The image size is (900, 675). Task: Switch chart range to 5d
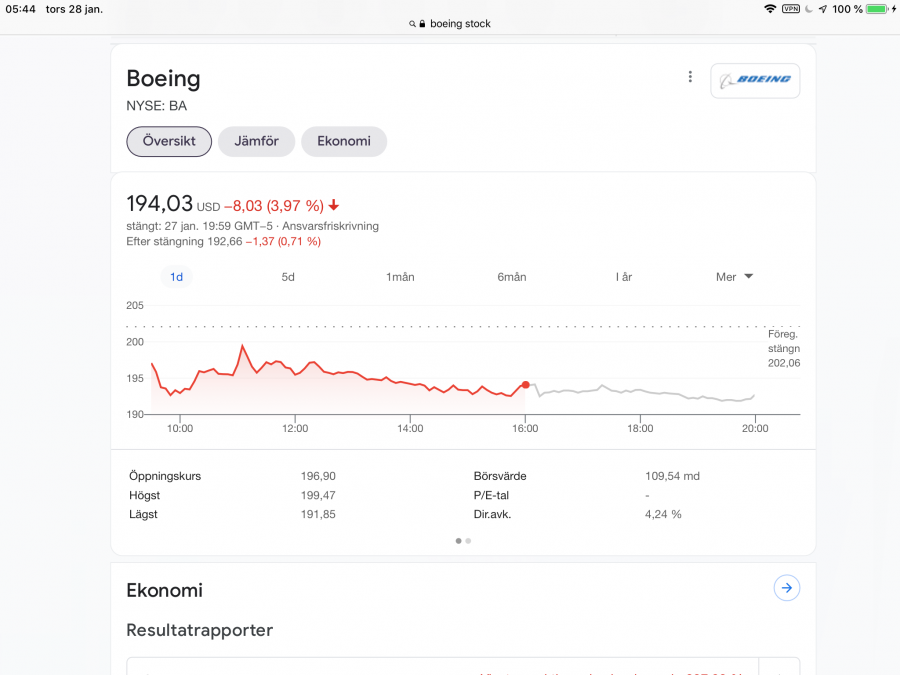coord(288,277)
